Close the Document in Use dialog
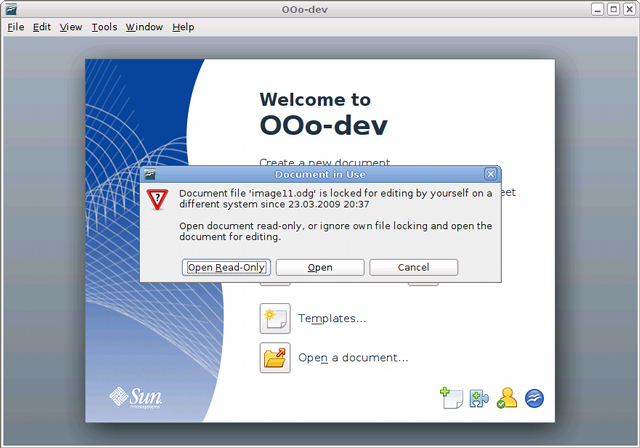Viewport: 640px width, 448px height. (490, 174)
